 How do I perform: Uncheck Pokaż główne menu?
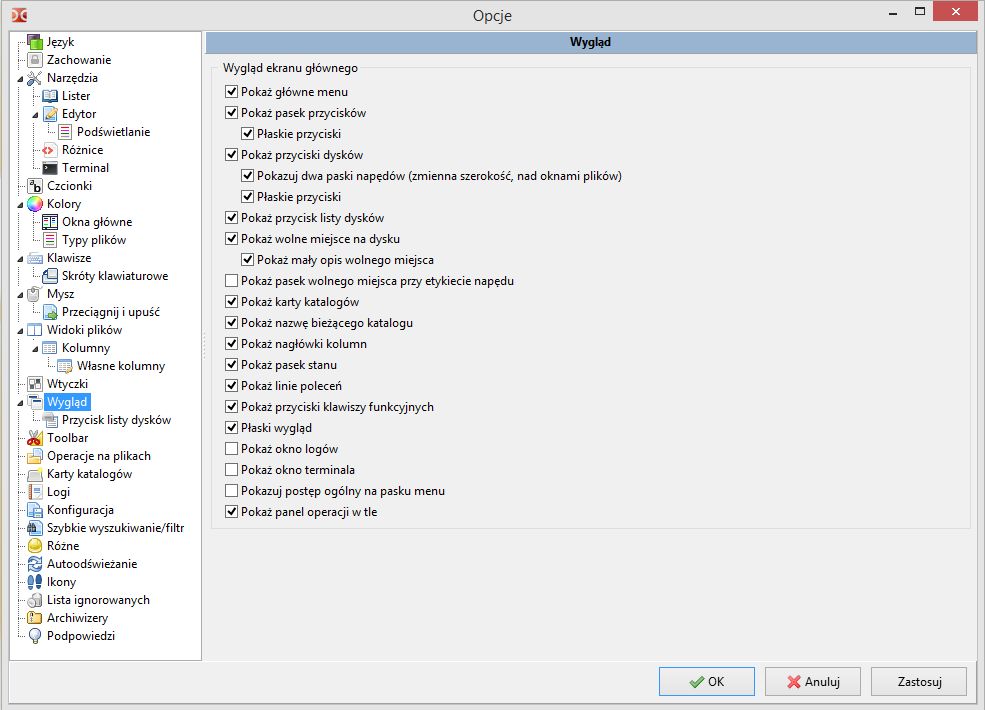click(x=231, y=92)
